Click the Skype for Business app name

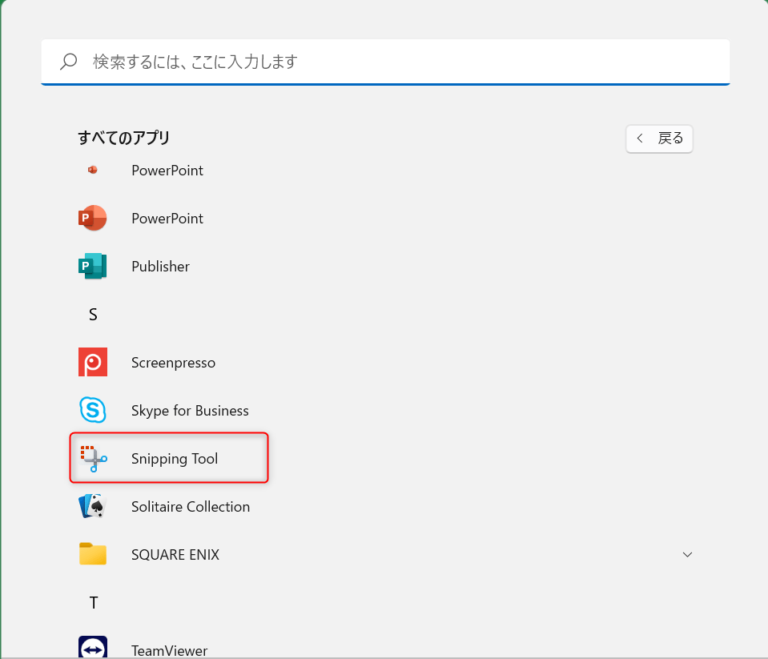click(190, 410)
